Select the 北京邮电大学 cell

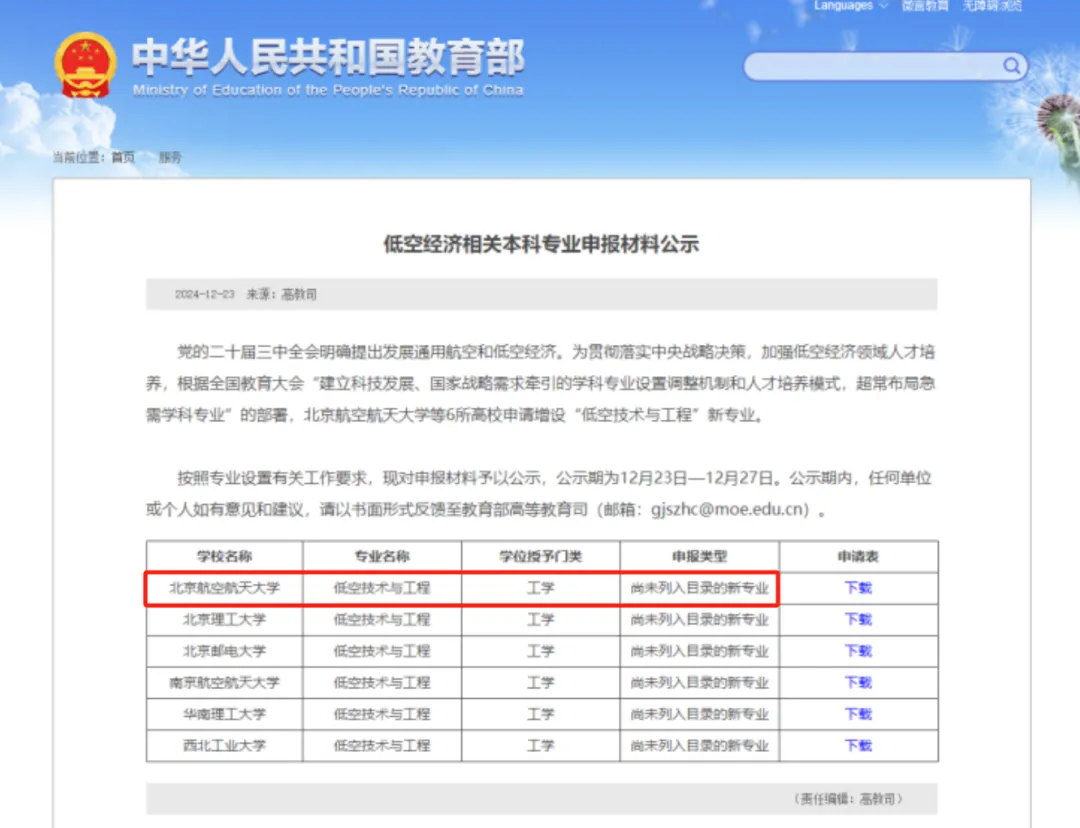225,651
